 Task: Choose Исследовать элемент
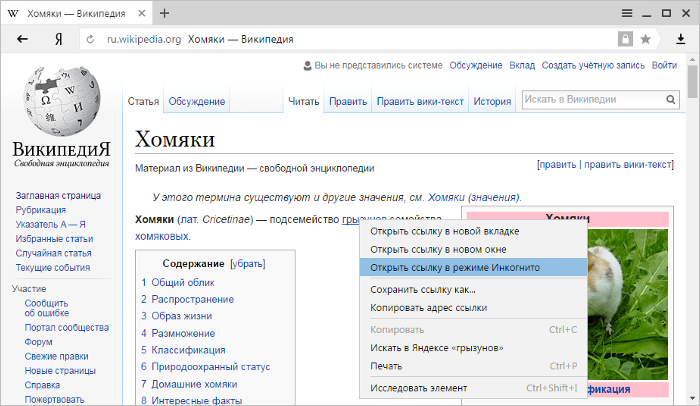point(473,388)
